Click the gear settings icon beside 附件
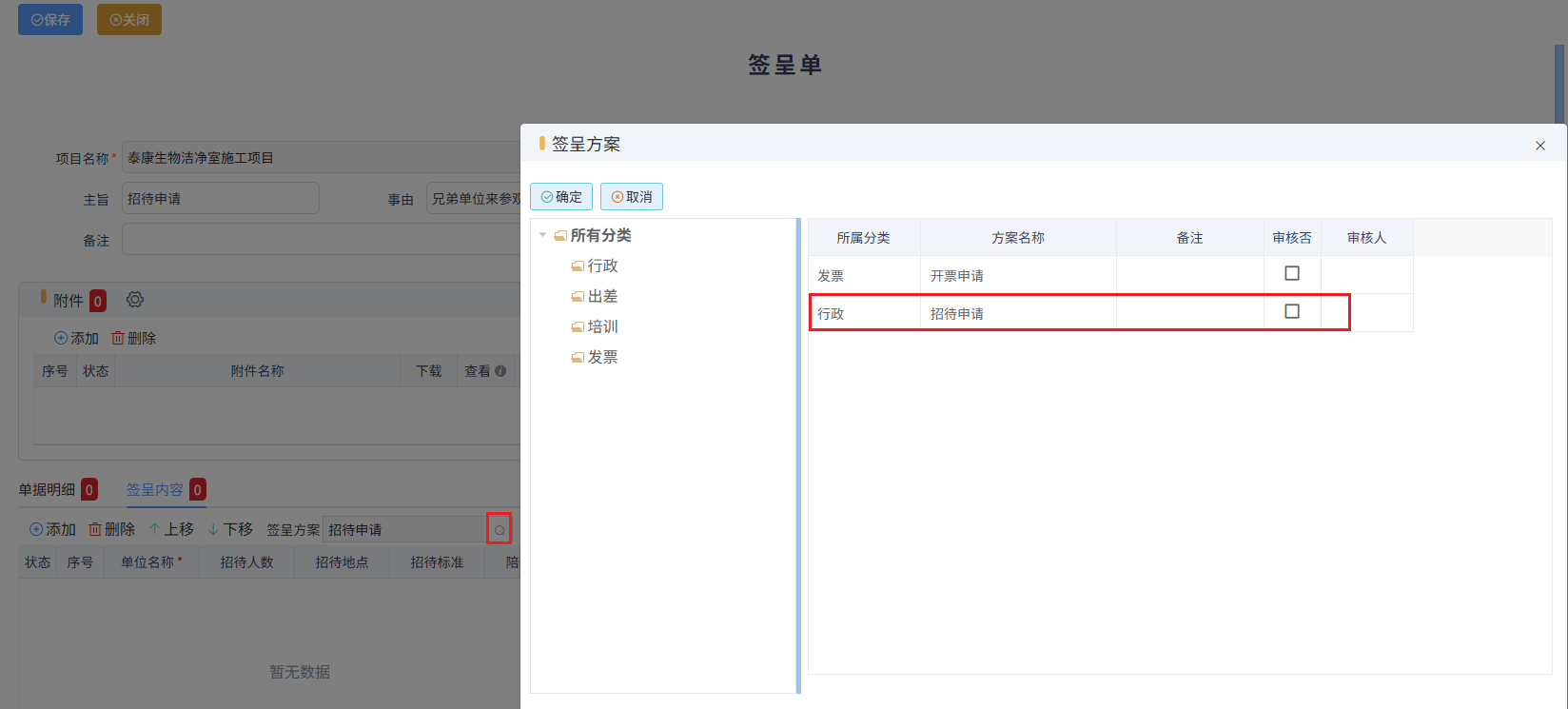This screenshot has width=1568, height=709. click(135, 300)
